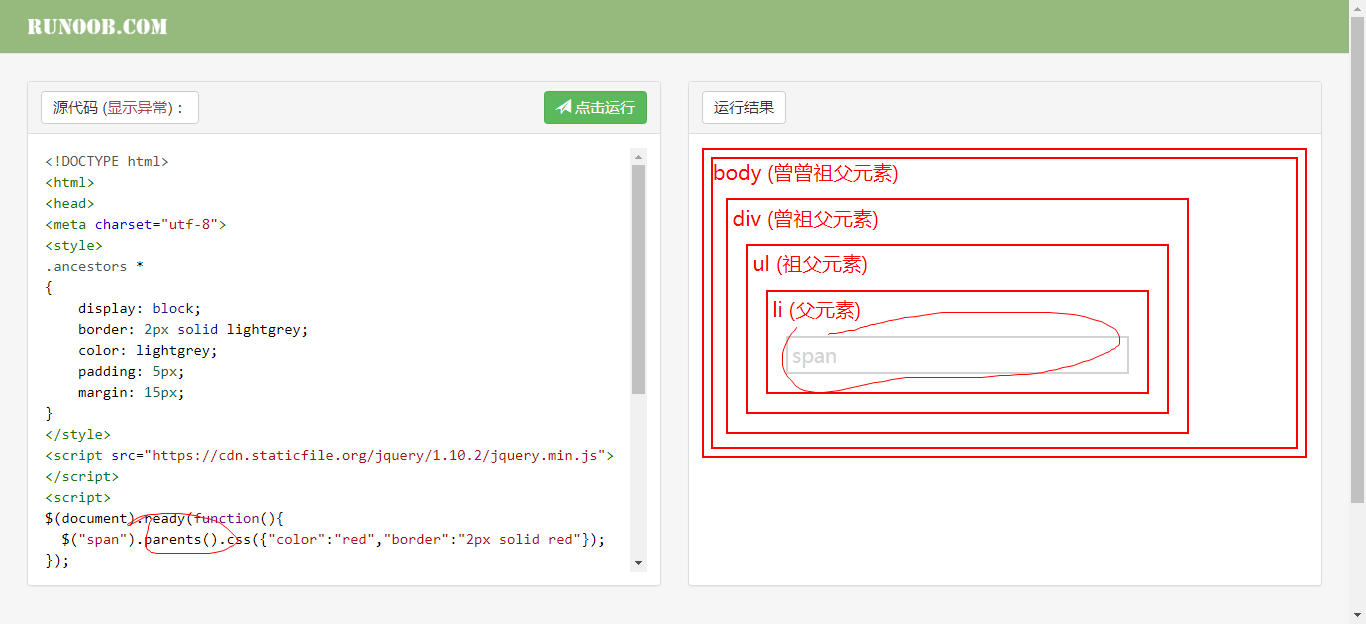Click the closing </style> tag line
The image size is (1366, 624).
[78, 434]
